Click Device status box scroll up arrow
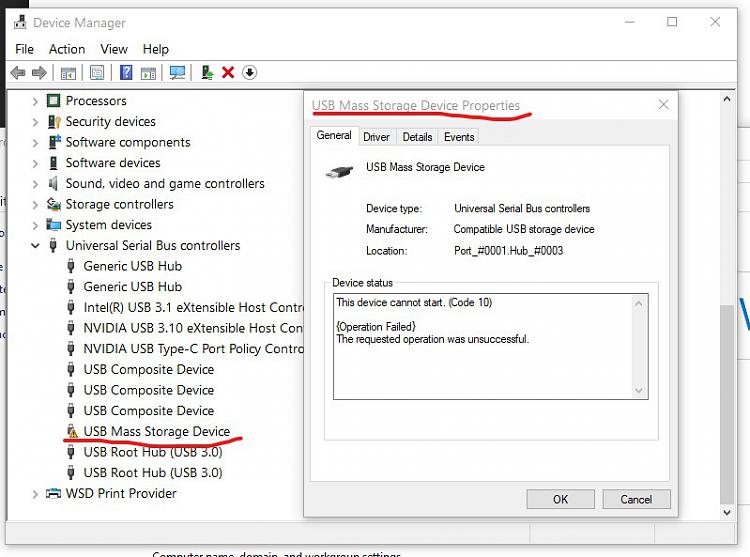 coord(639,303)
